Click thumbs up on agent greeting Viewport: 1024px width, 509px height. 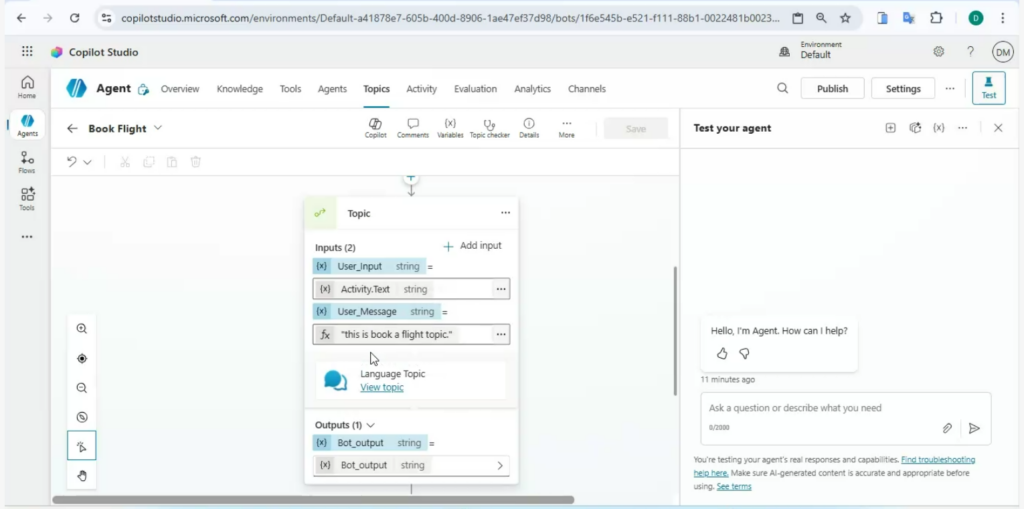tap(722, 353)
